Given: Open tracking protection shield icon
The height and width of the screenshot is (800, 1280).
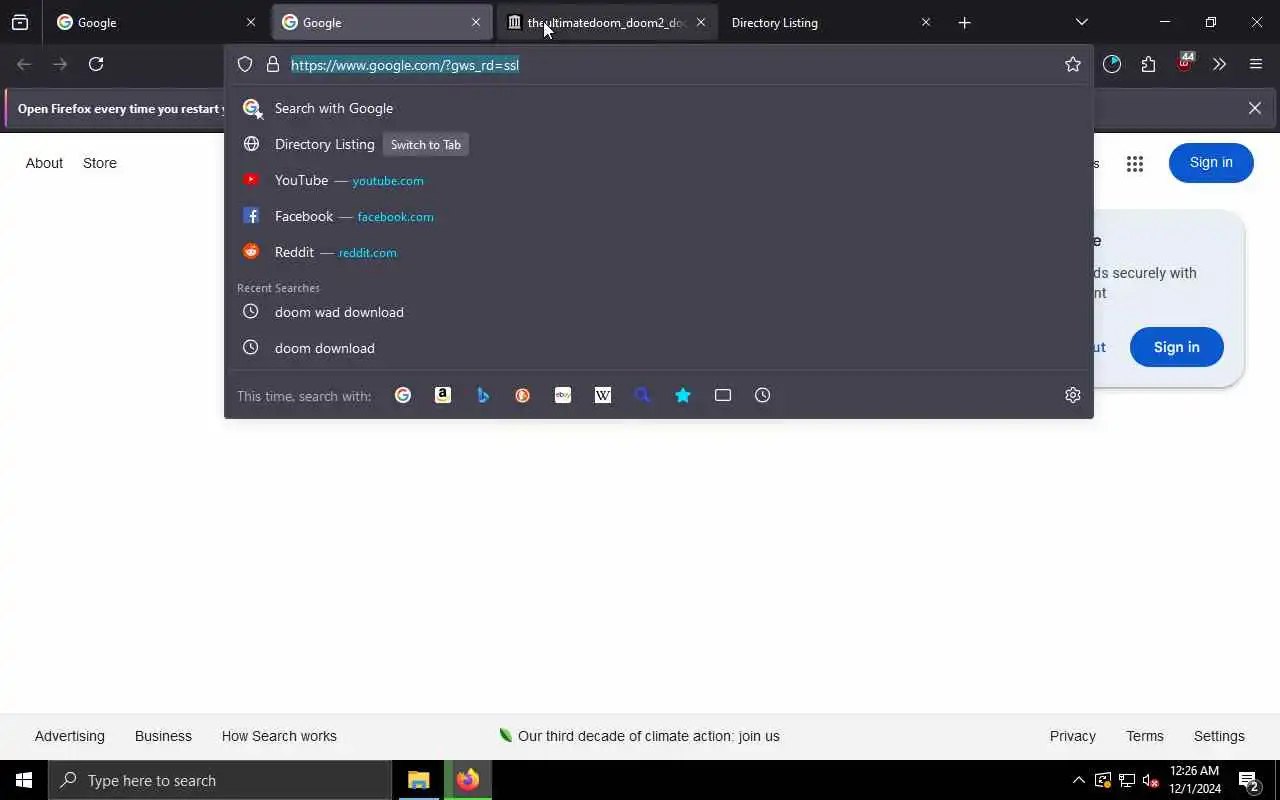Looking at the screenshot, I should click(x=245, y=65).
